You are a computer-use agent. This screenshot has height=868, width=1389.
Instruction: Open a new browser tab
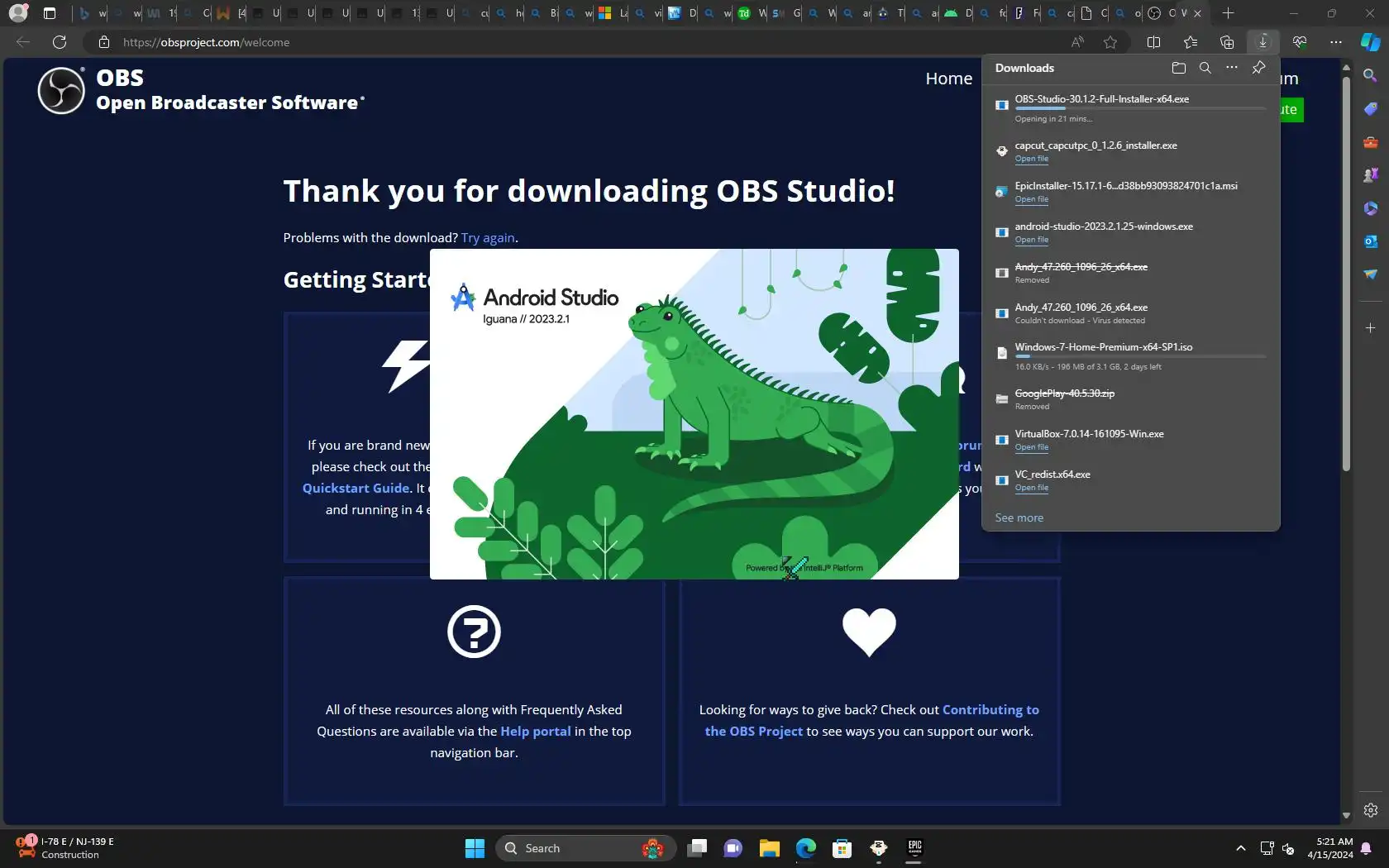1228,13
